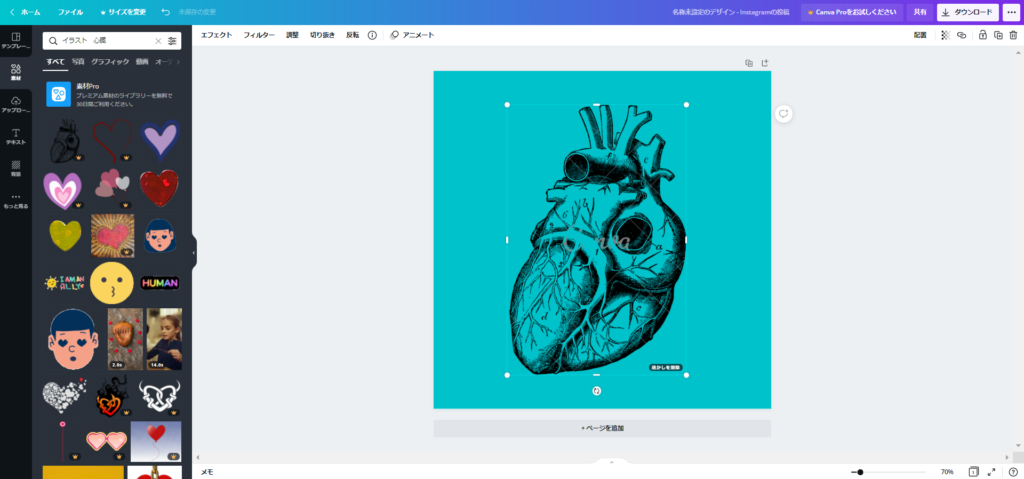Open もっと見る more options in sidebar

[16, 200]
